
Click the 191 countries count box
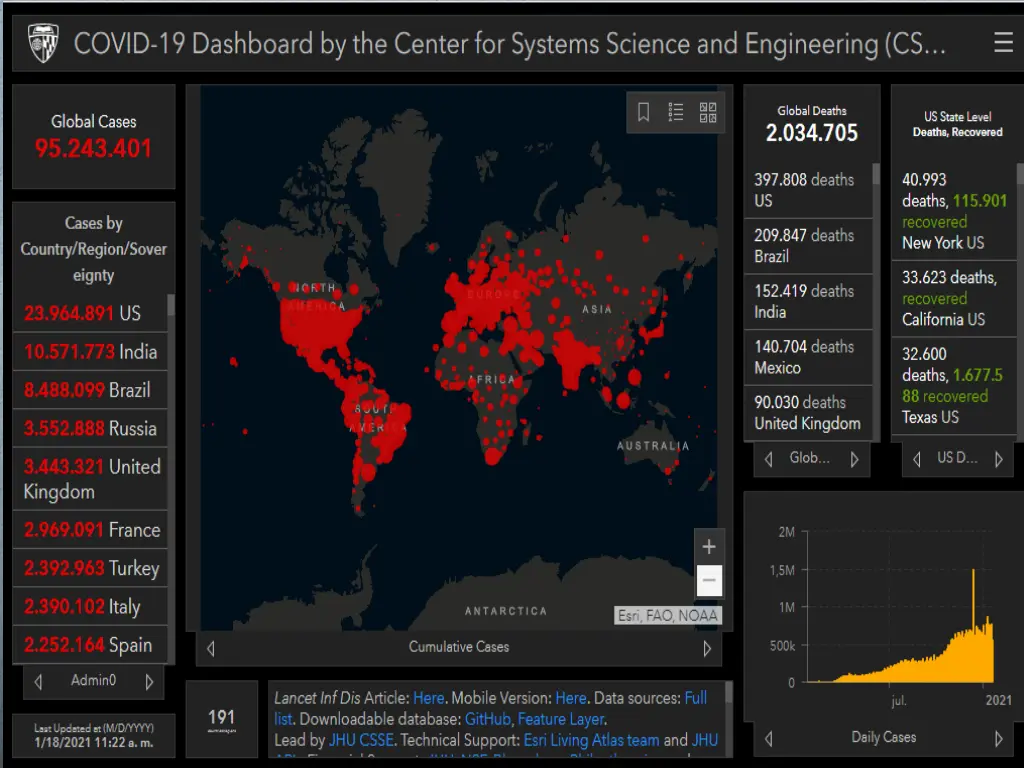pyautogui.click(x=221, y=719)
